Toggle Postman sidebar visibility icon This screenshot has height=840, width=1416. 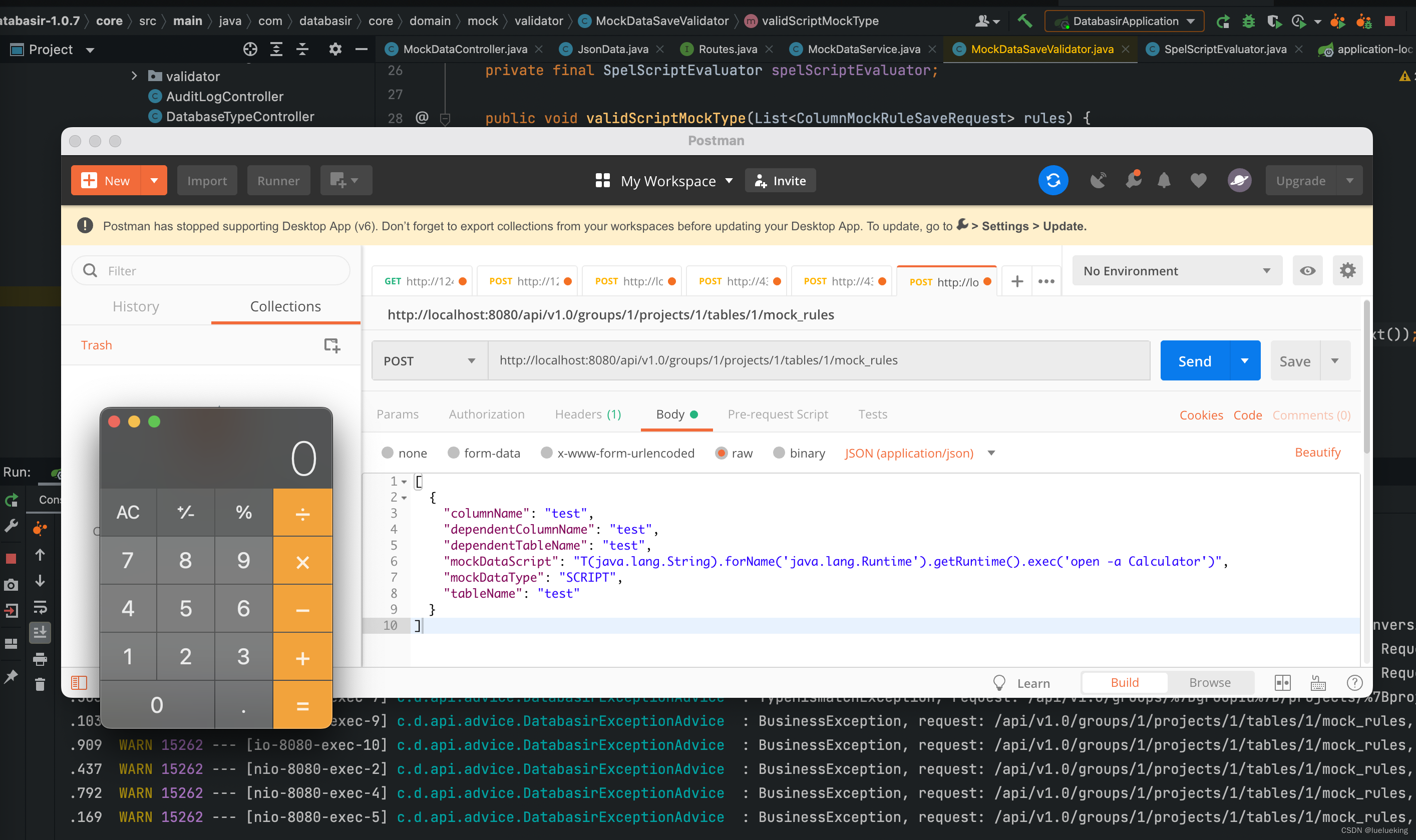tap(79, 683)
